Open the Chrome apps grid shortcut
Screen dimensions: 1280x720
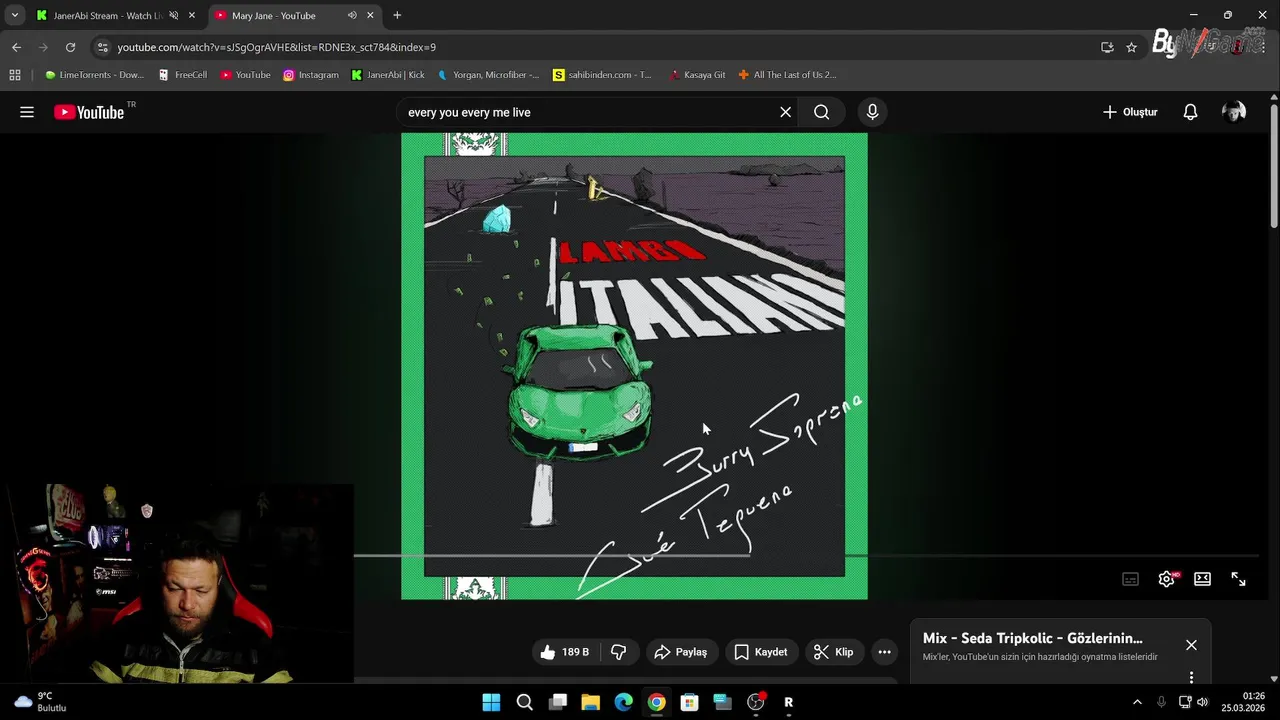pos(15,75)
